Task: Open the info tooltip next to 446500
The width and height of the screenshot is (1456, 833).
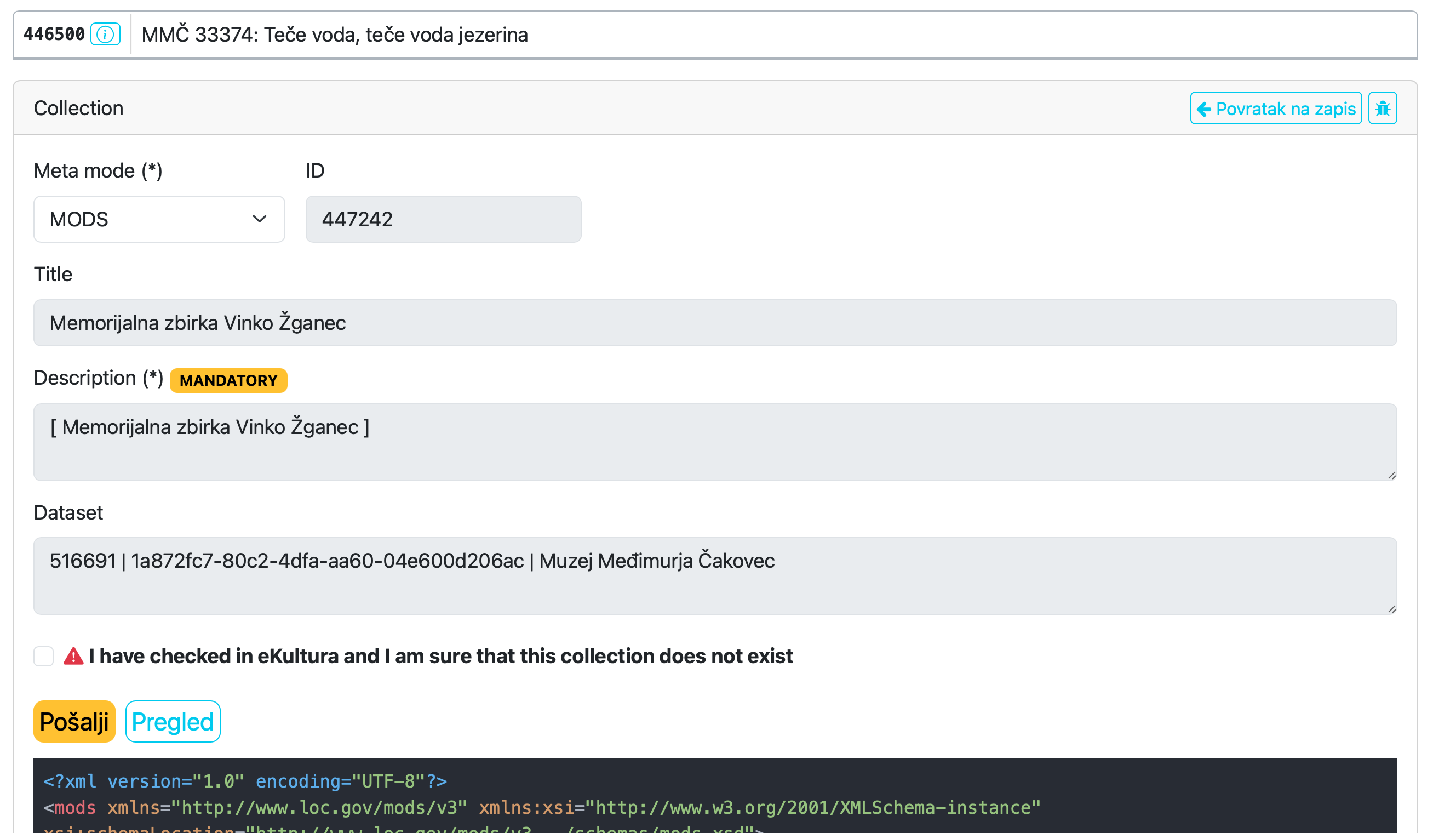Action: click(106, 34)
